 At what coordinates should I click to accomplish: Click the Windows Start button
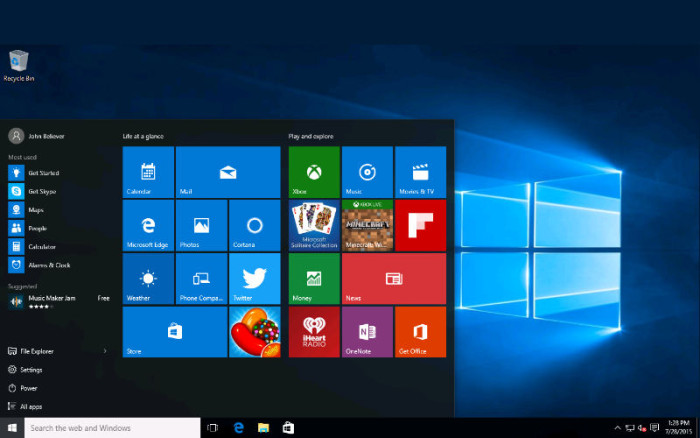pos(12,428)
